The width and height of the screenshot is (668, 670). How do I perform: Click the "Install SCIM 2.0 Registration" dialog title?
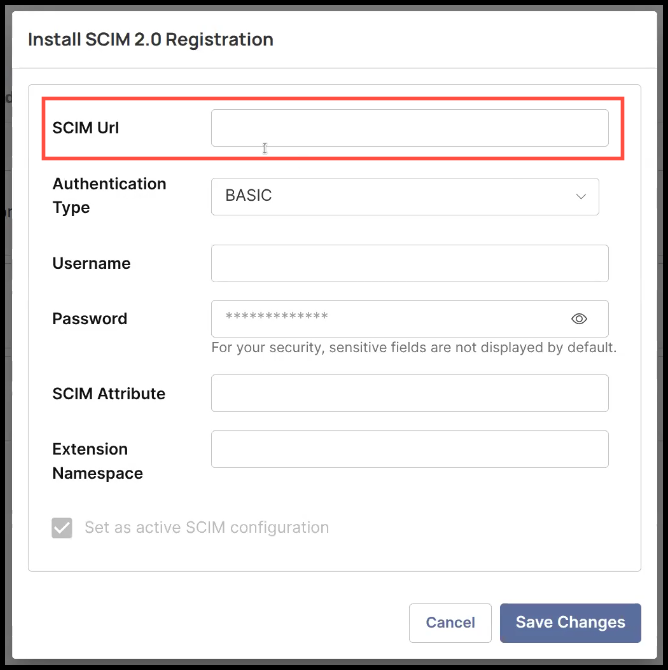coord(150,40)
